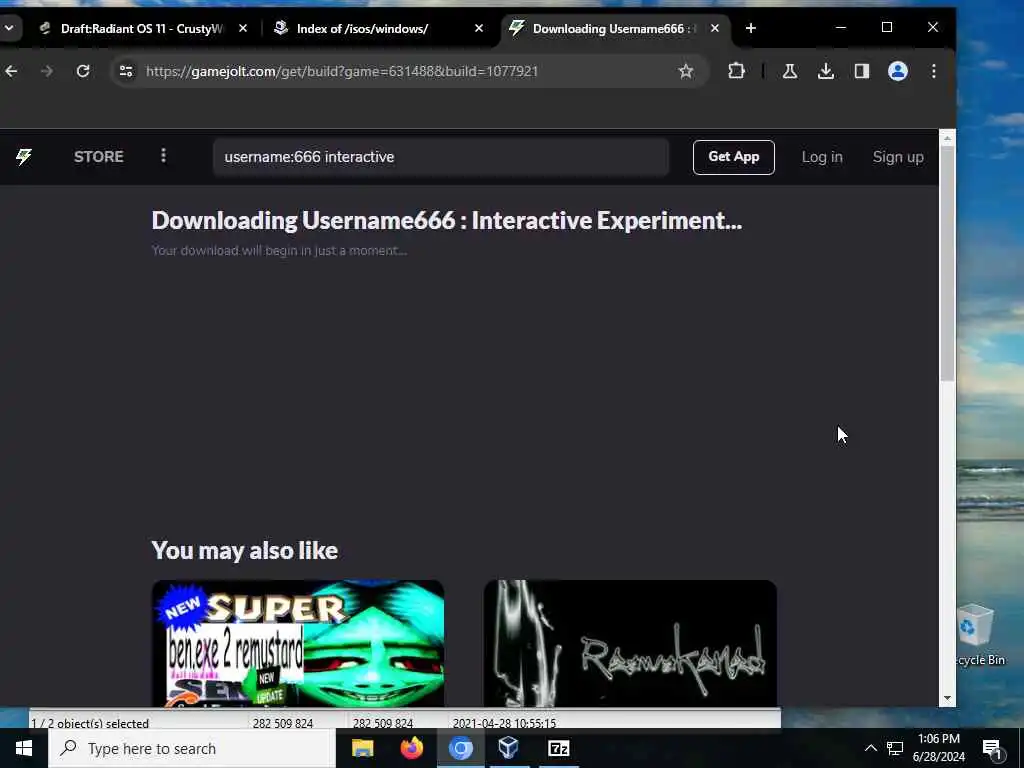Expand the tab search dropdown arrow
The image size is (1024, 768).
(x=9, y=28)
